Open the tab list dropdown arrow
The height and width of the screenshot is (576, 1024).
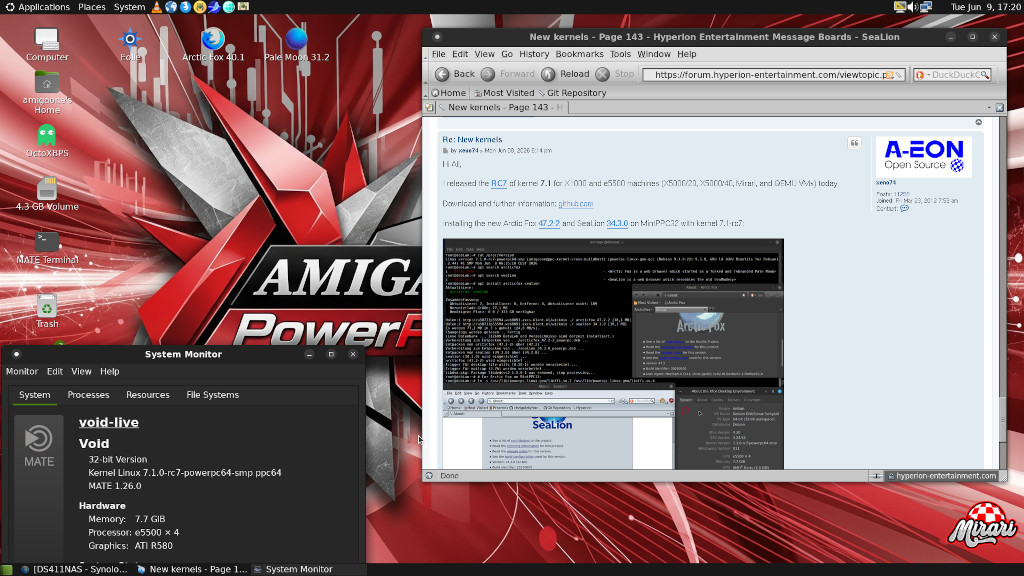click(x=989, y=107)
